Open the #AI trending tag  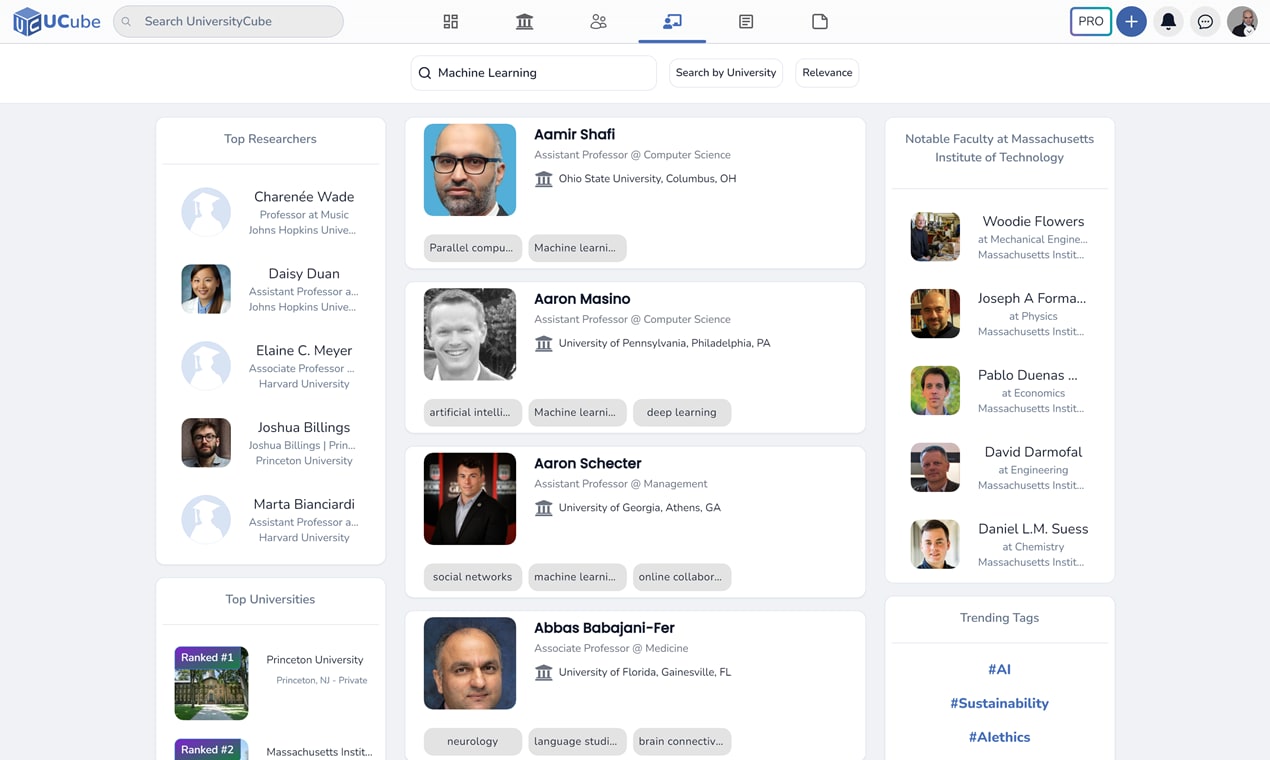tap(999, 669)
